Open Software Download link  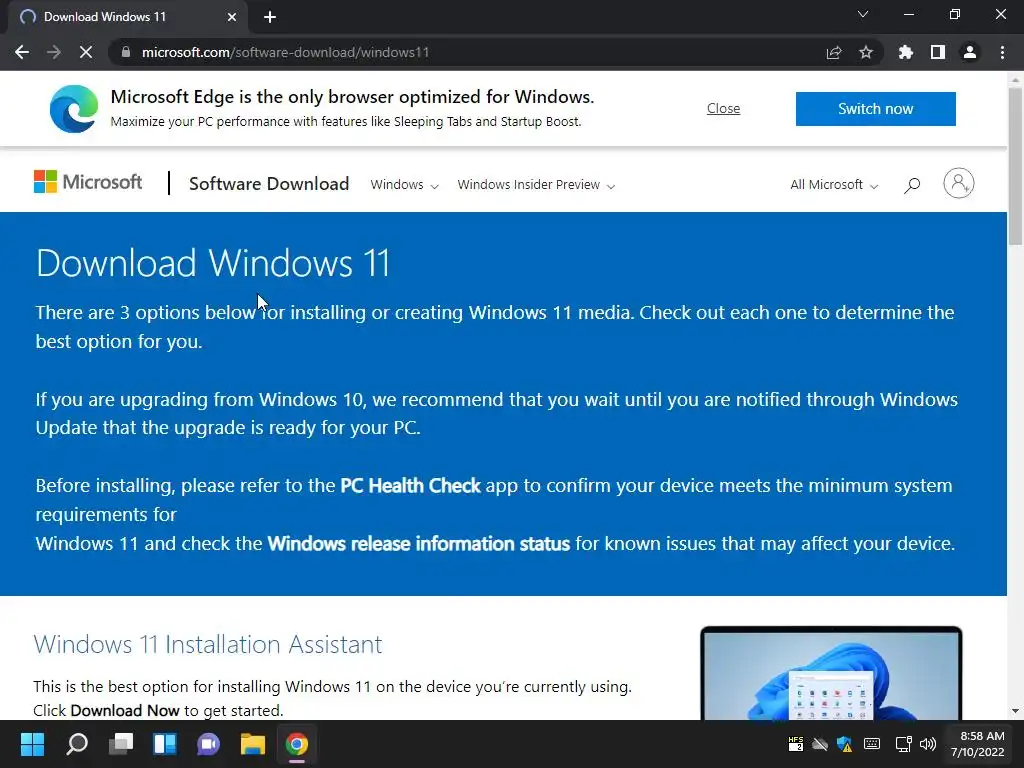coord(269,184)
